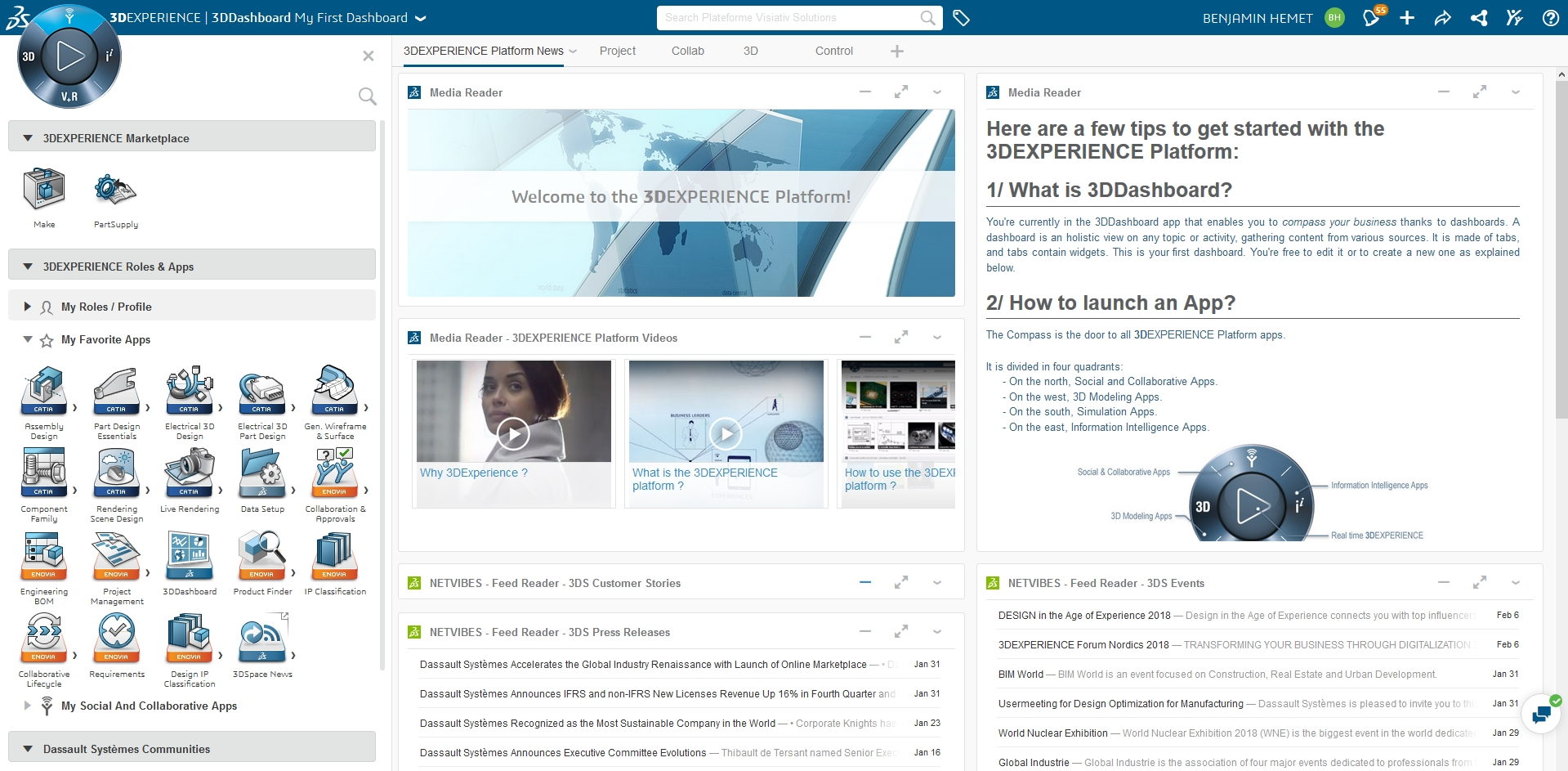Open 3DS Events widget menu chevron
The width and height of the screenshot is (1568, 771).
1516,583
